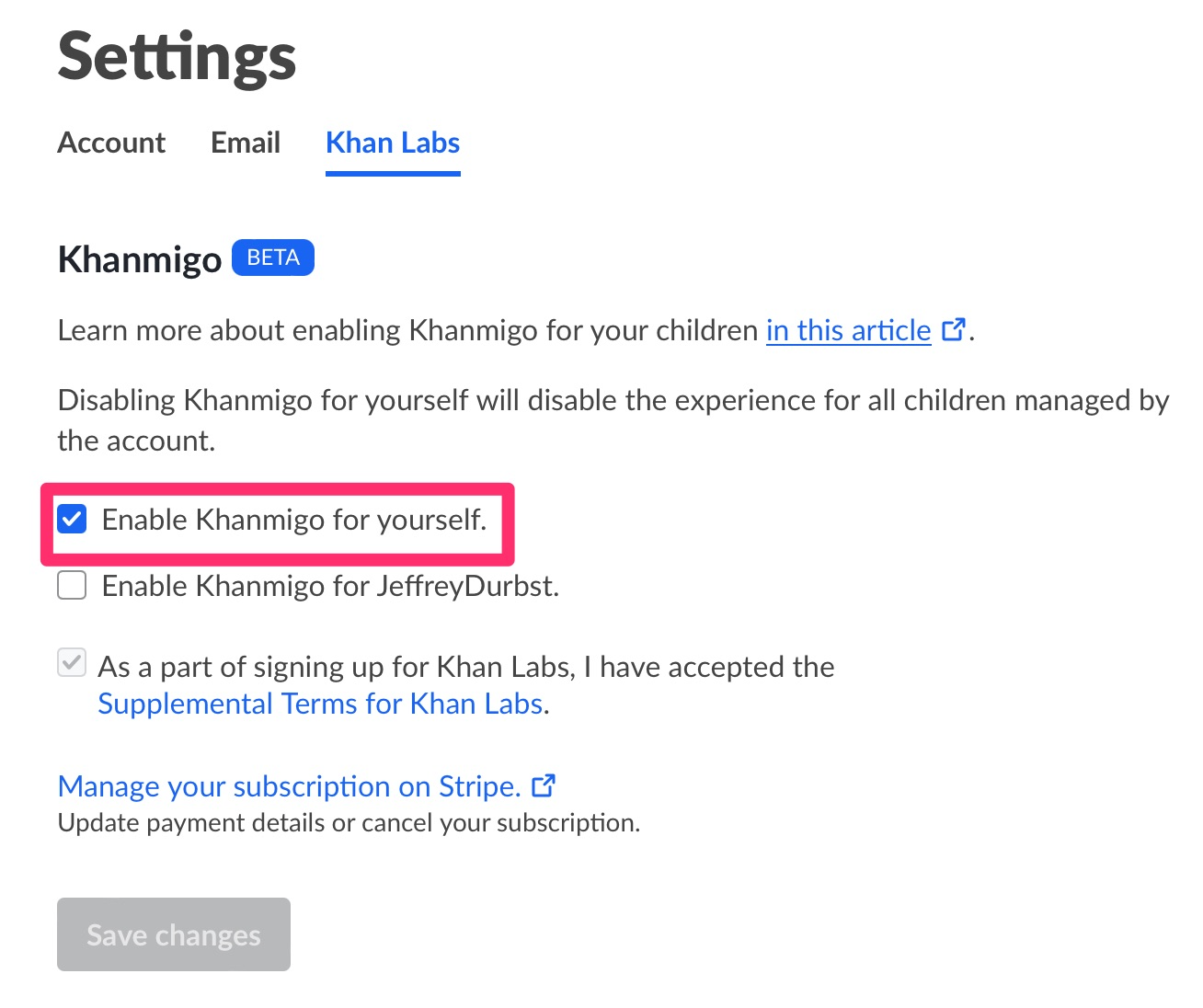The height and width of the screenshot is (1008, 1203).
Task: Click the checkmark inside the enabled checkbox
Action: click(x=71, y=520)
